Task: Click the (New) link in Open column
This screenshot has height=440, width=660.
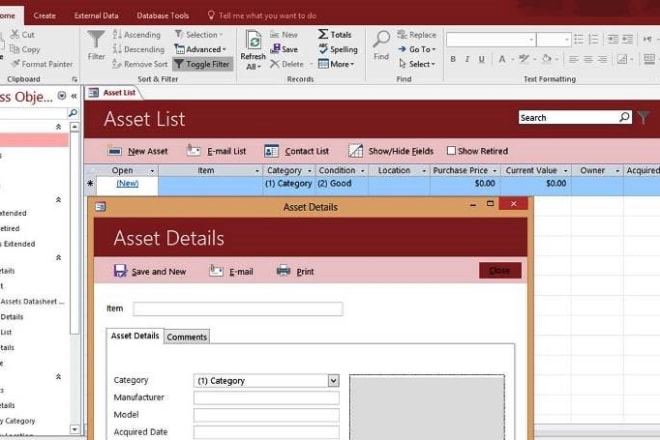Action: (x=127, y=184)
